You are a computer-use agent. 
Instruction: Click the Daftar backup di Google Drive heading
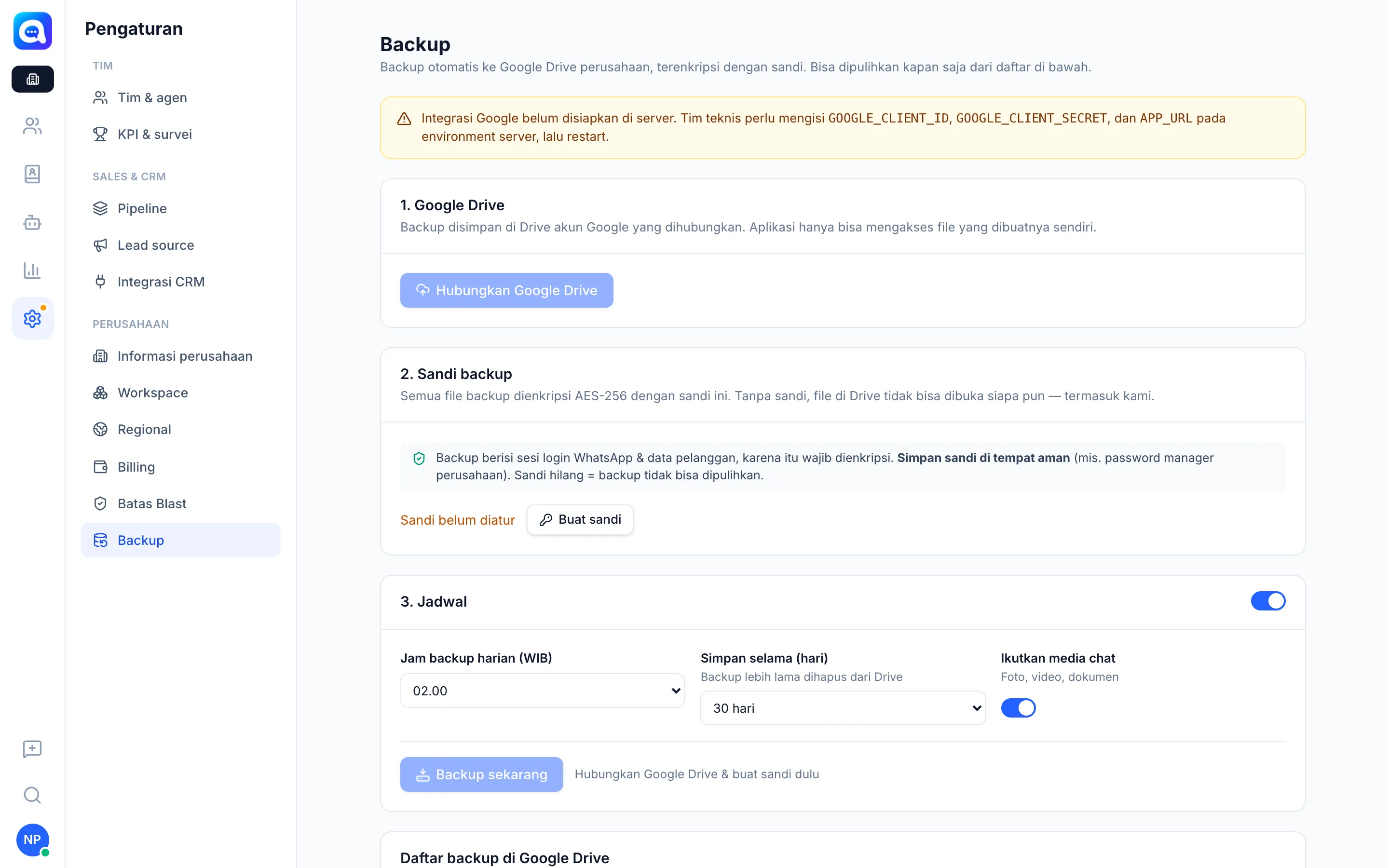[x=504, y=858]
